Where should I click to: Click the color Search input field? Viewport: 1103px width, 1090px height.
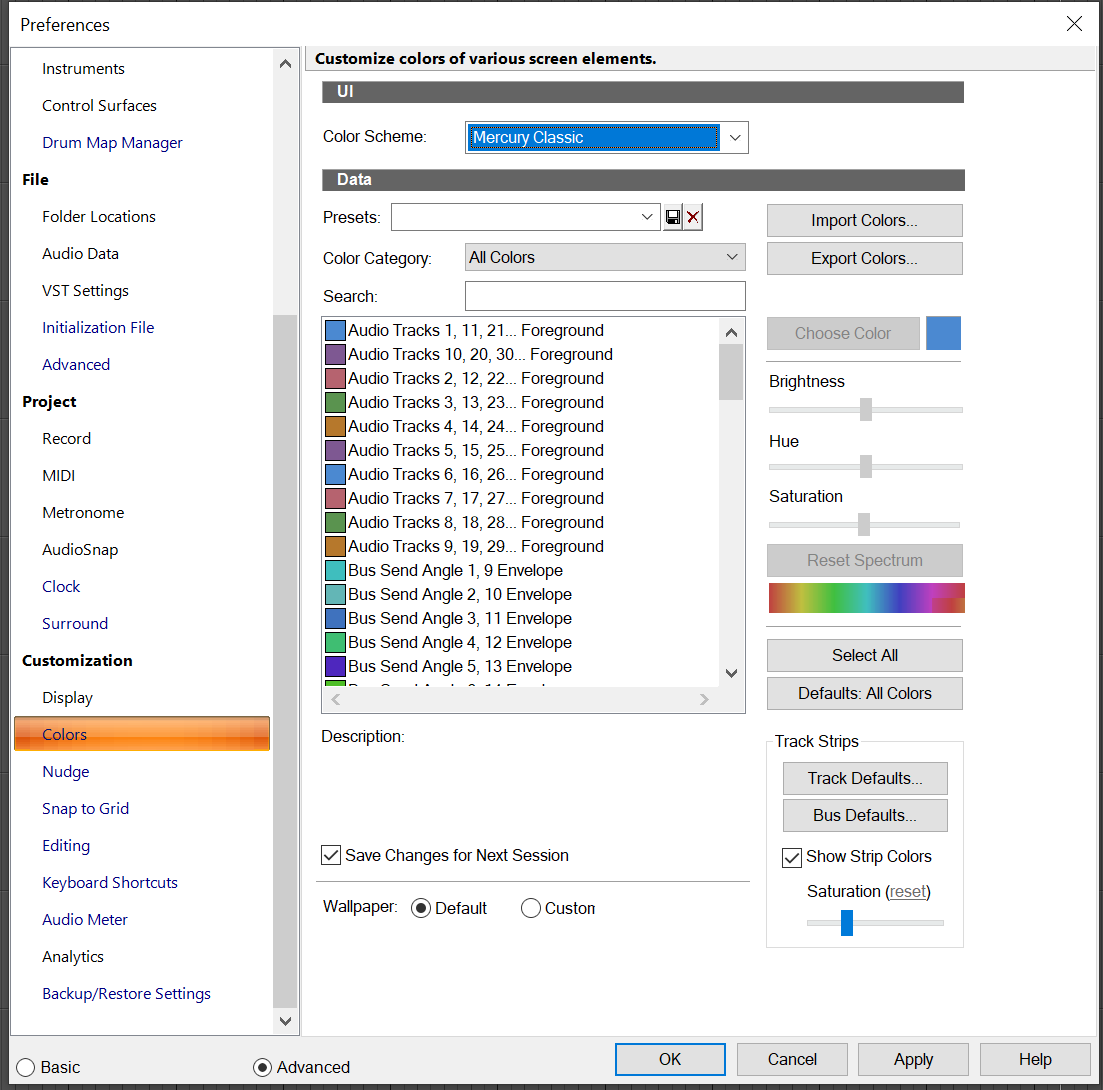click(x=605, y=296)
